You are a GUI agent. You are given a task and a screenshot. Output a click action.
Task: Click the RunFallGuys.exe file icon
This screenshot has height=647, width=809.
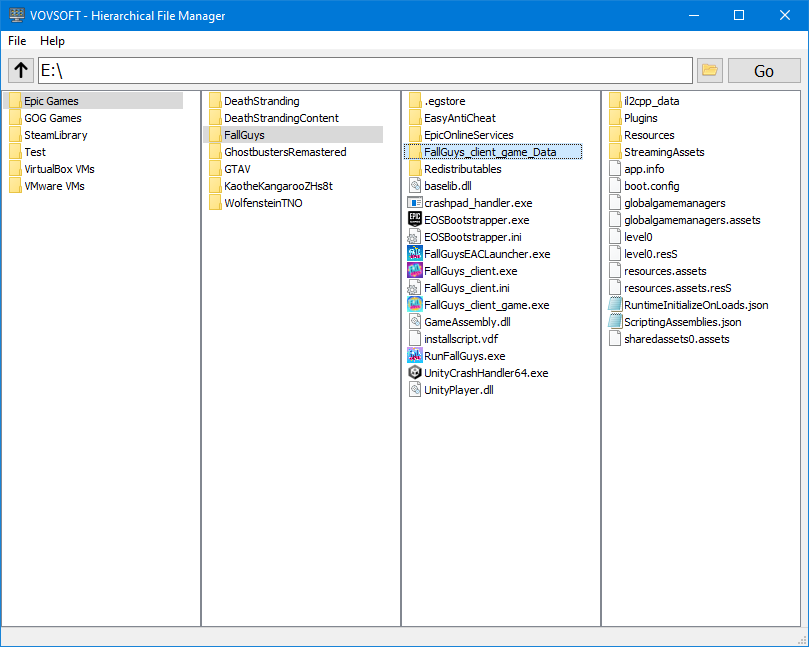coord(415,356)
